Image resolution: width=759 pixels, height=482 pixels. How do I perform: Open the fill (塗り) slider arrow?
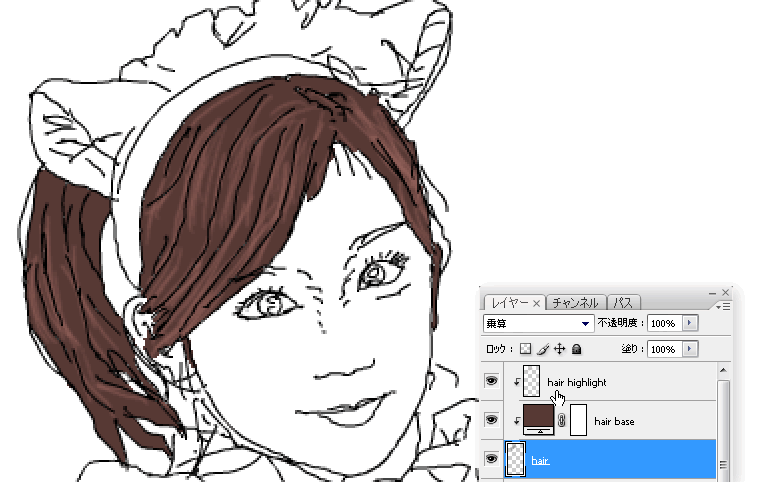coord(690,349)
